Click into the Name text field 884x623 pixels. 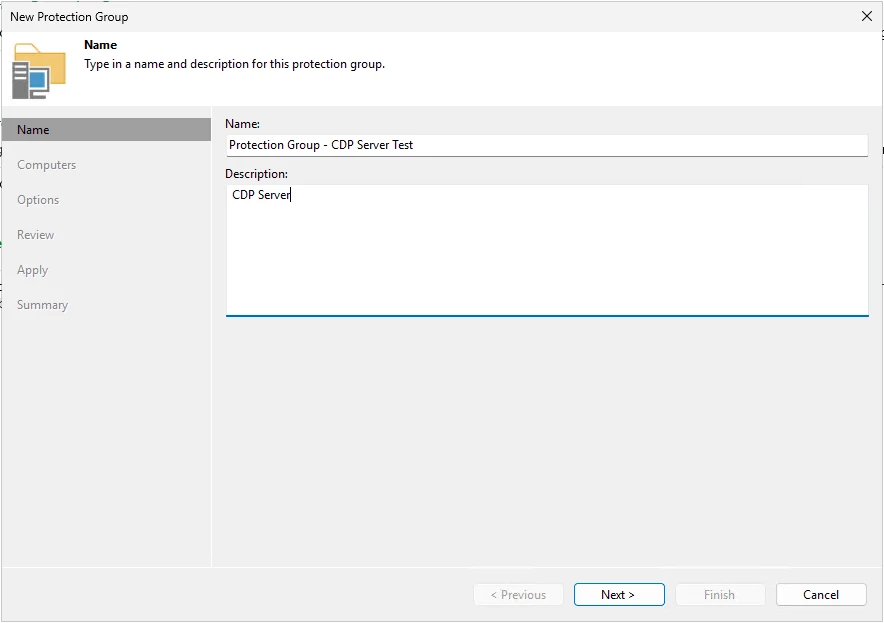click(547, 145)
